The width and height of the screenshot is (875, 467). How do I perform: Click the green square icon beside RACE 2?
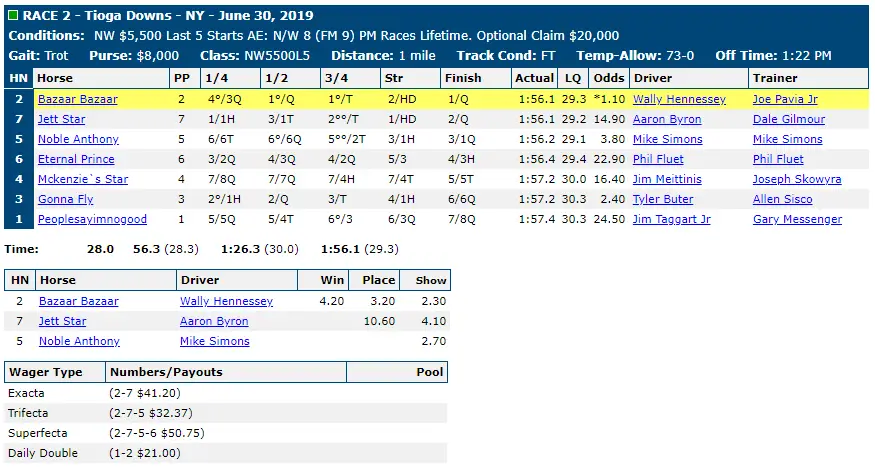[13, 15]
